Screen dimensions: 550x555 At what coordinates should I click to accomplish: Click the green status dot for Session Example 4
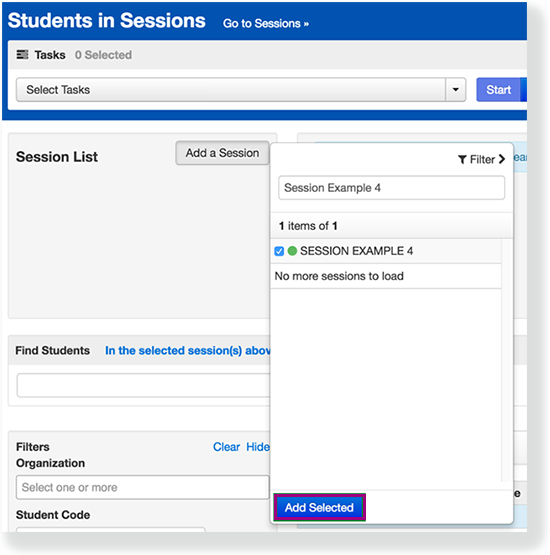(292, 251)
